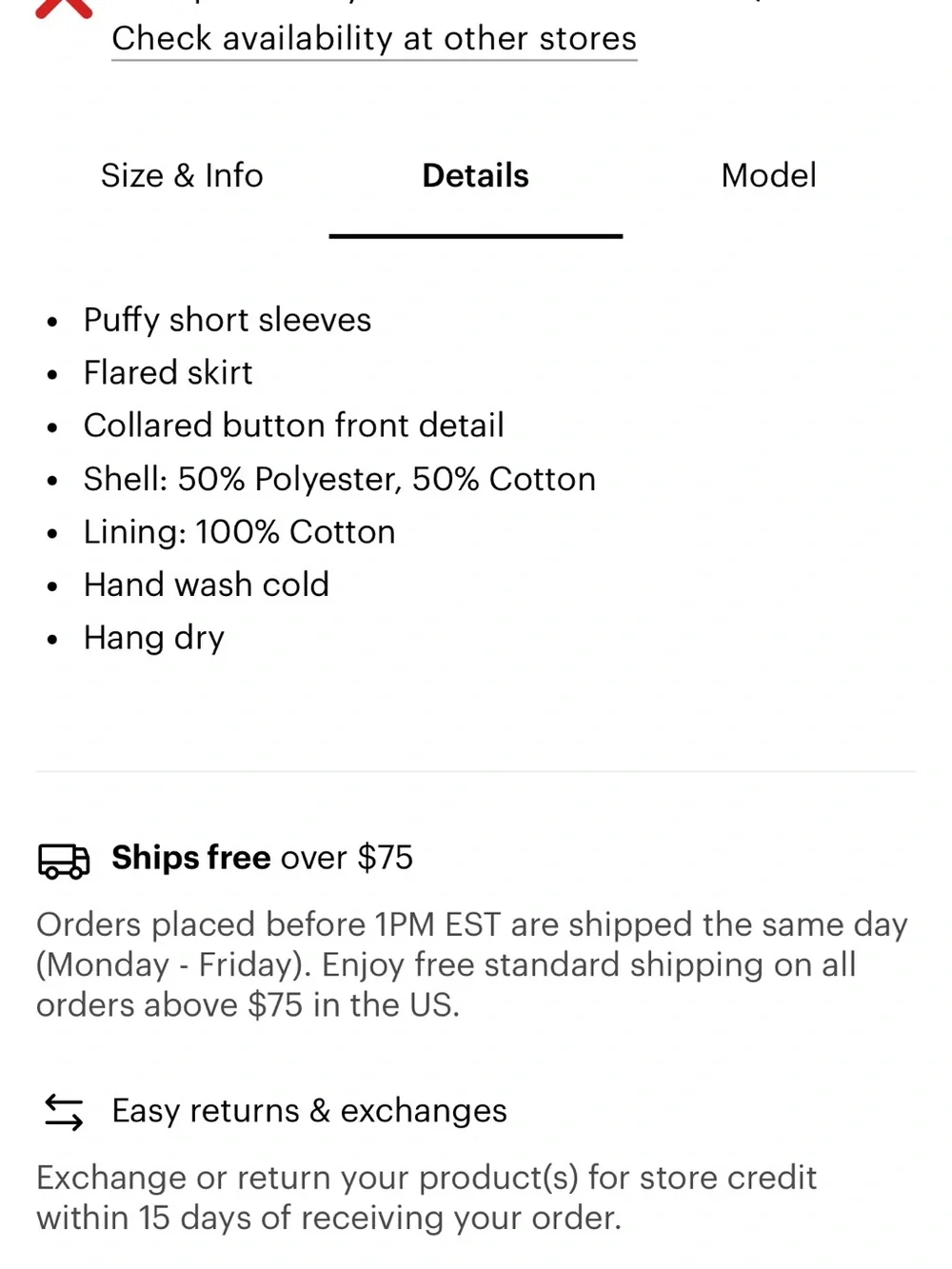Click the divider line above shipping section

476,771
